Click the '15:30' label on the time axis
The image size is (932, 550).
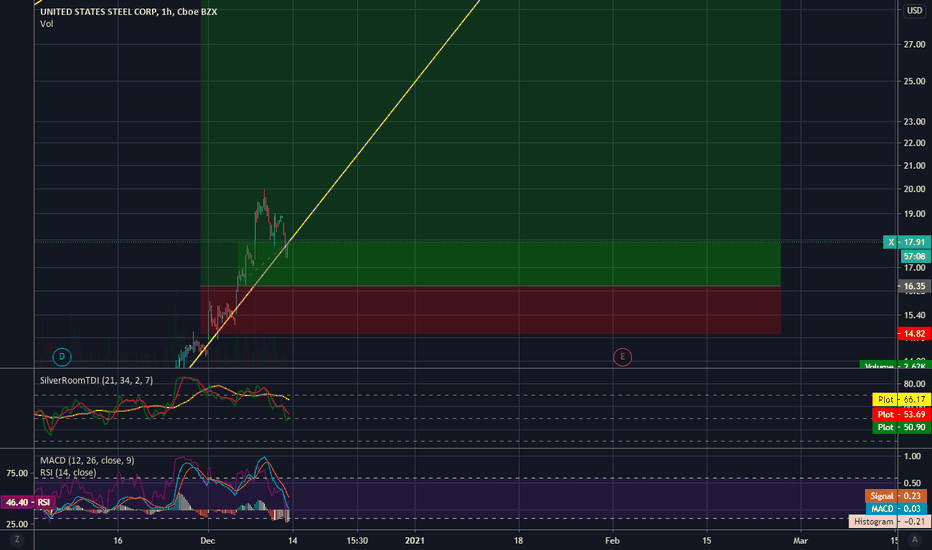point(357,540)
